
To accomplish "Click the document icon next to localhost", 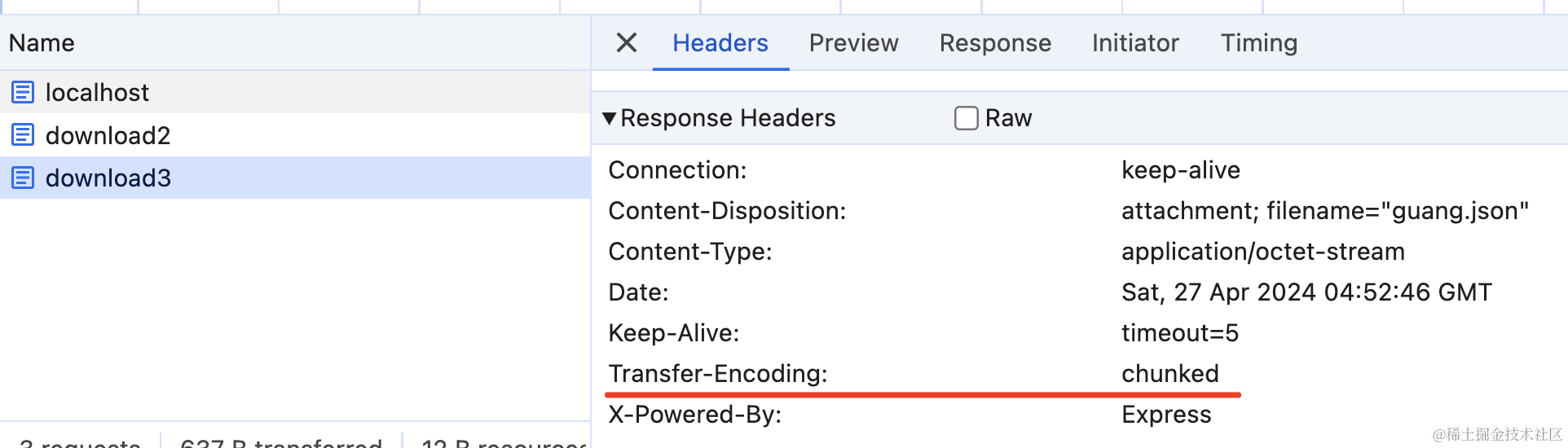I will click(x=23, y=92).
